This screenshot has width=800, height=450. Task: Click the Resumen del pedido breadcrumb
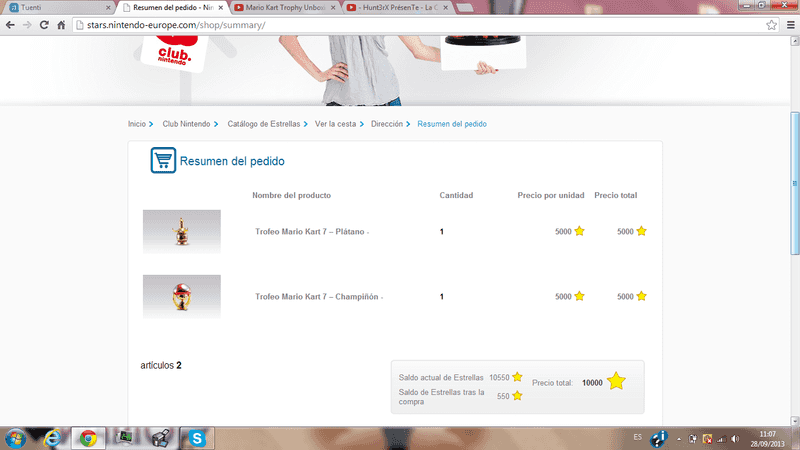click(x=452, y=124)
